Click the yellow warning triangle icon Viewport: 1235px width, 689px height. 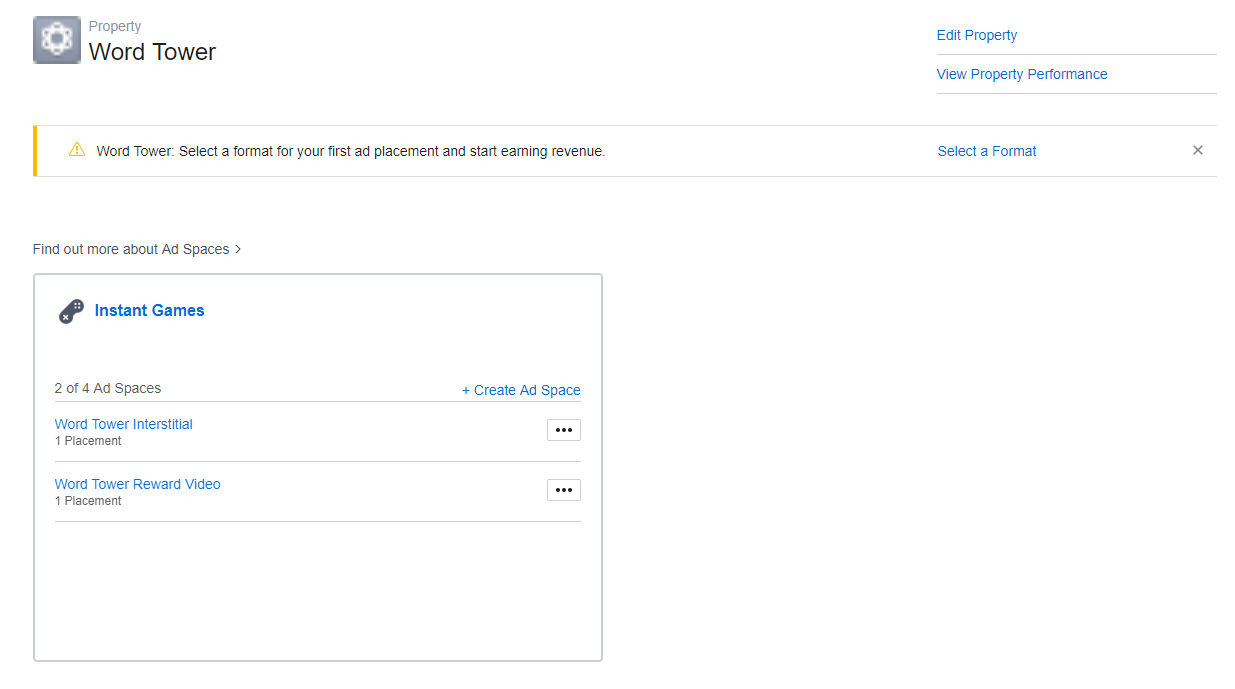[77, 150]
